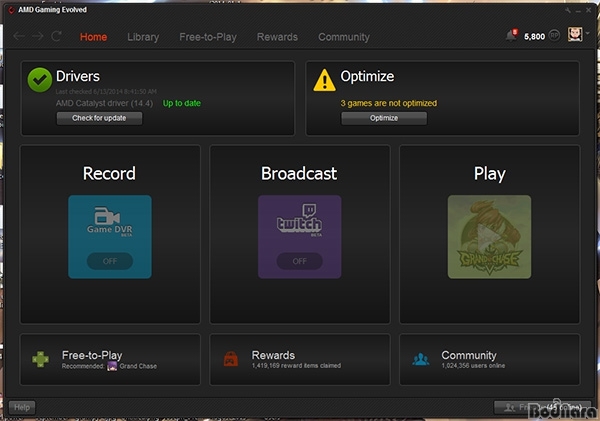Toggle the Game DVR recording switch

(x=109, y=261)
